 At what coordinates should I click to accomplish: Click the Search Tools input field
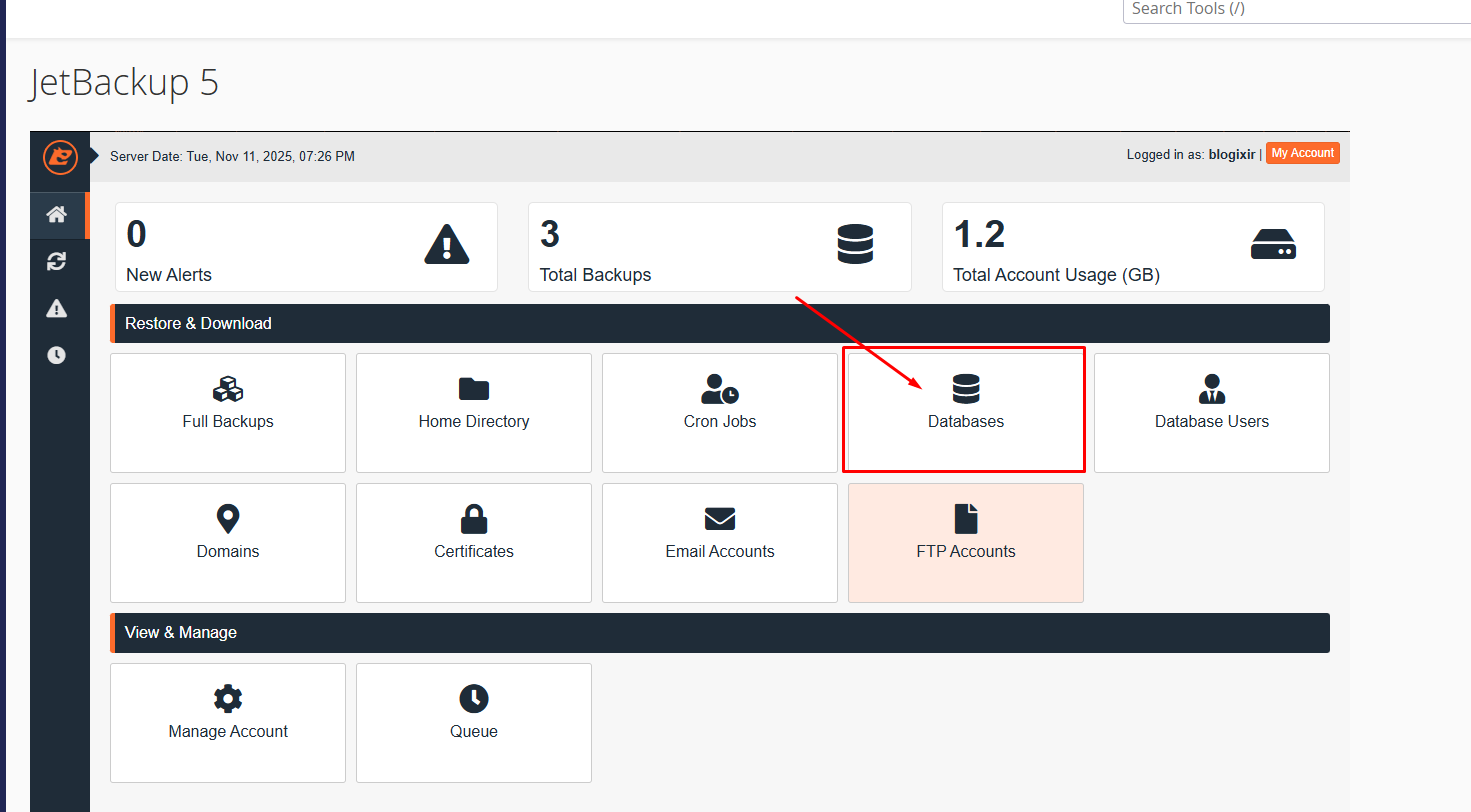[1295, 10]
